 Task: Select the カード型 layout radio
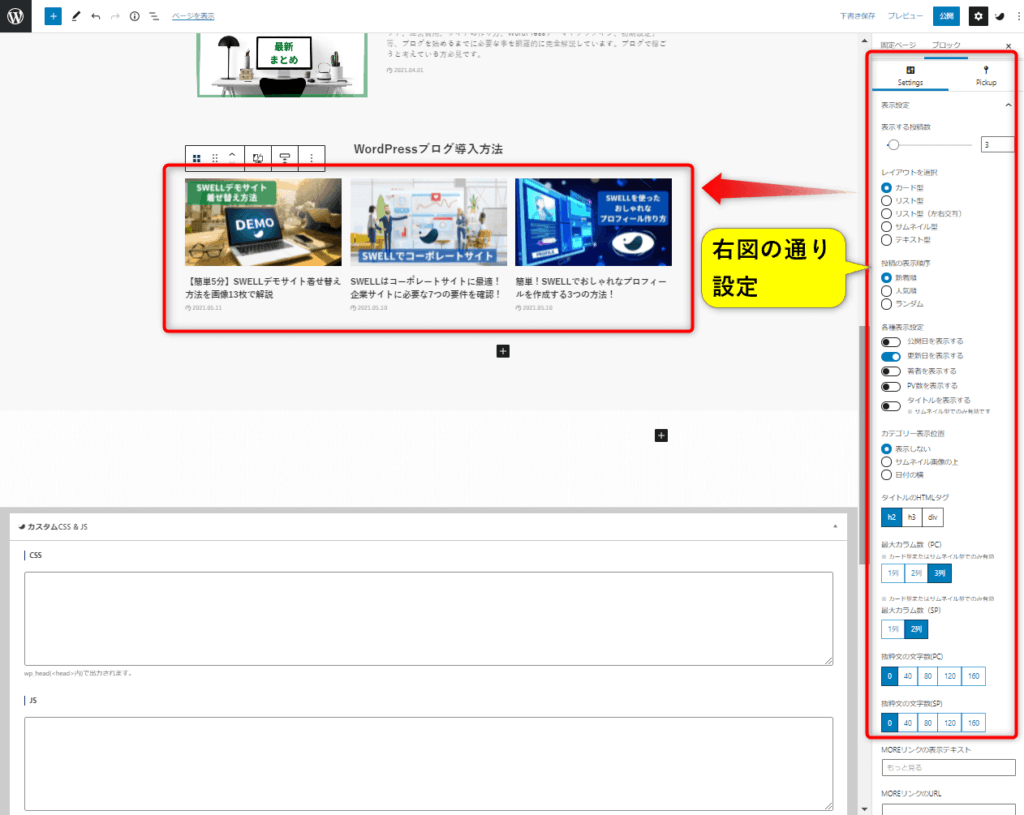[886, 187]
